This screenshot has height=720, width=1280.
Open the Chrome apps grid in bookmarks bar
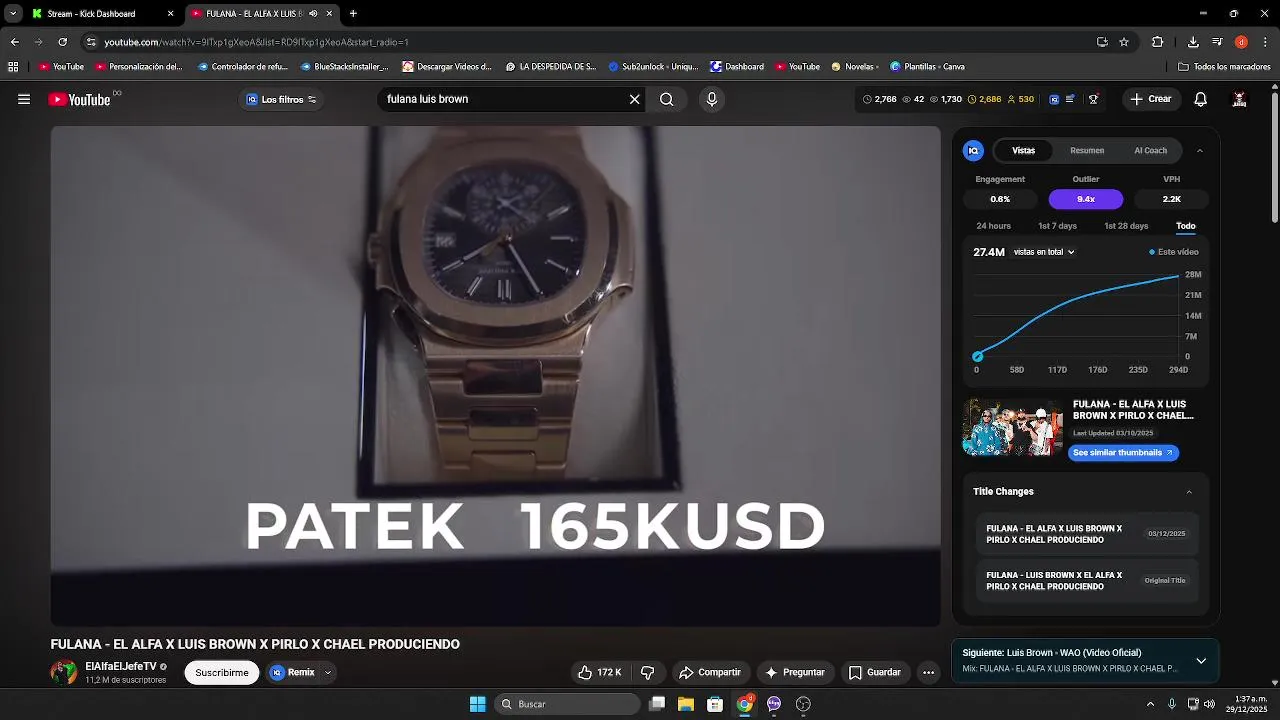point(13,67)
